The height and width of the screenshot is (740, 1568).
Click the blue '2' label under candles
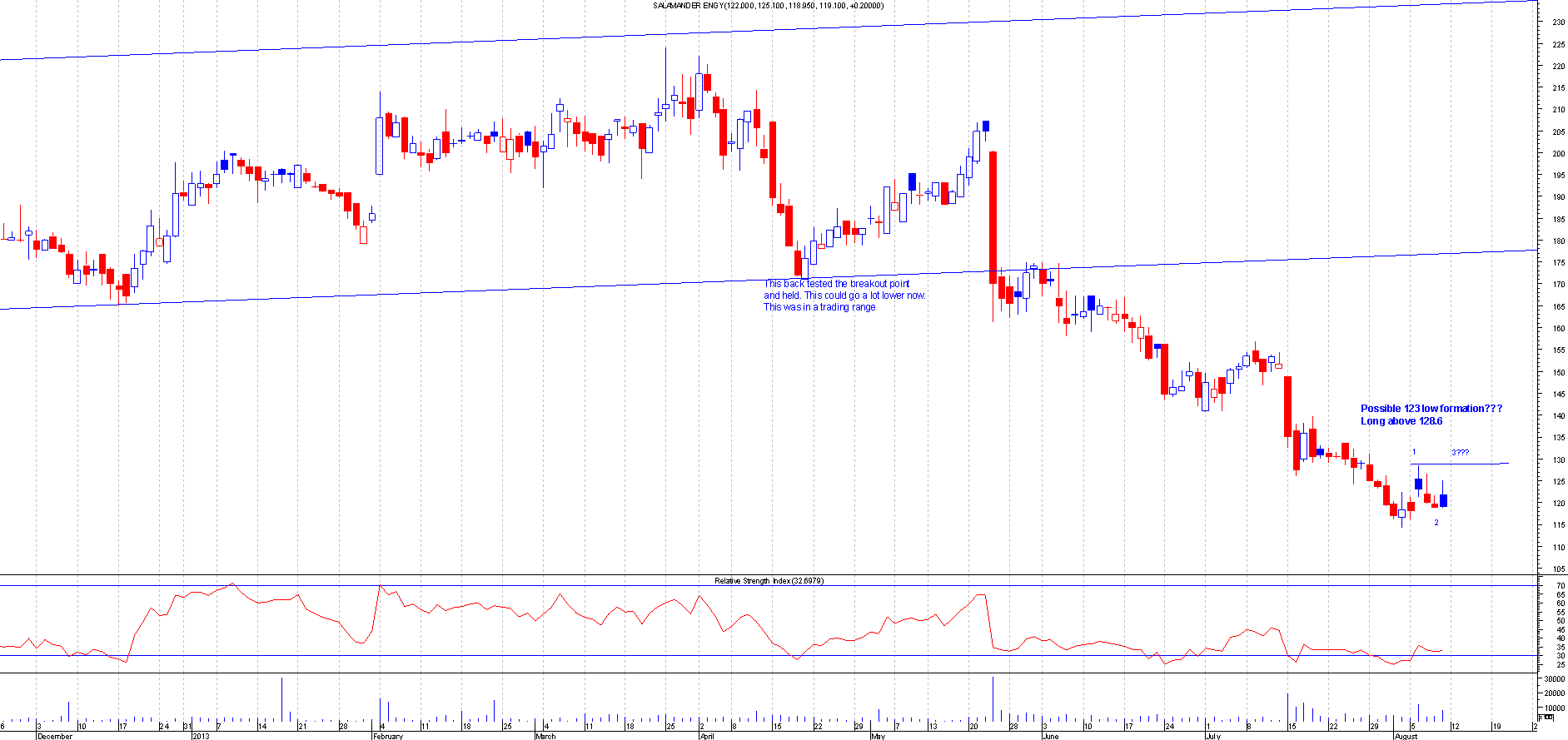pyautogui.click(x=1436, y=523)
